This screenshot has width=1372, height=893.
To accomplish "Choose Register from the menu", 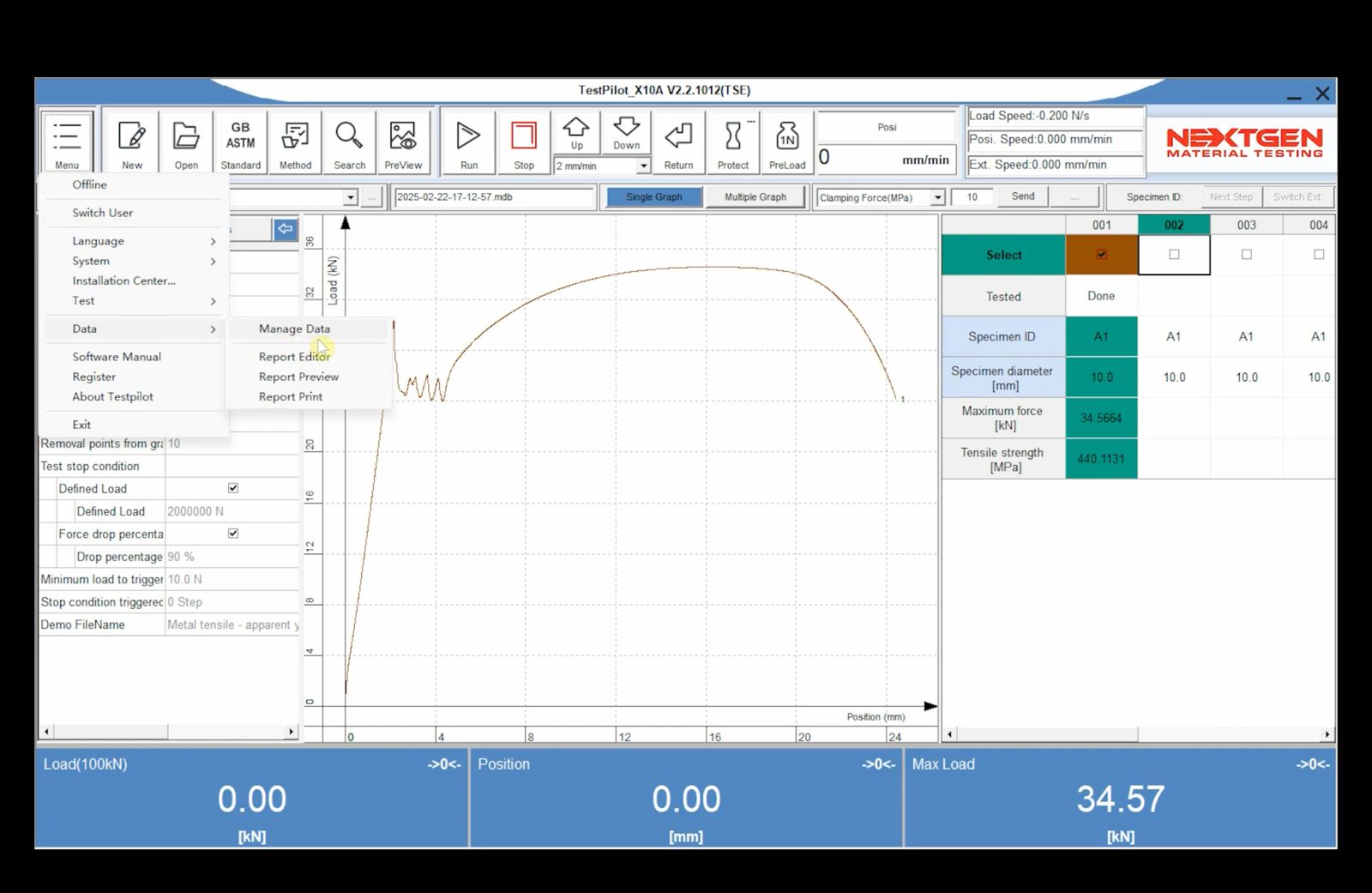I will pyautogui.click(x=93, y=377).
